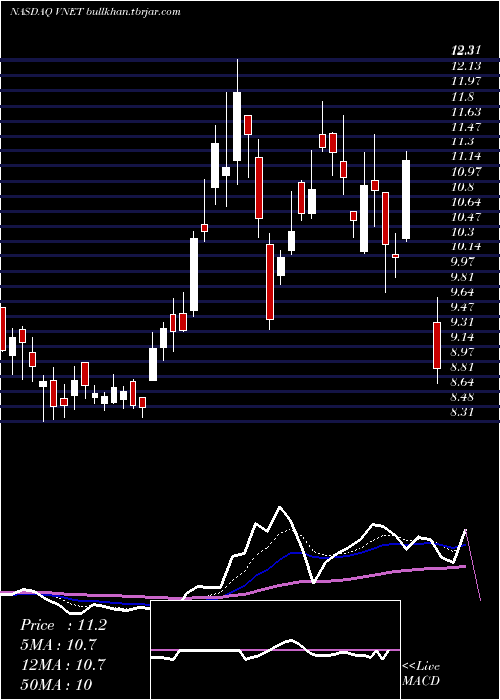The width and height of the screenshot is (500, 700).
Task: Click the 10.8 price level label
Action: (462, 187)
